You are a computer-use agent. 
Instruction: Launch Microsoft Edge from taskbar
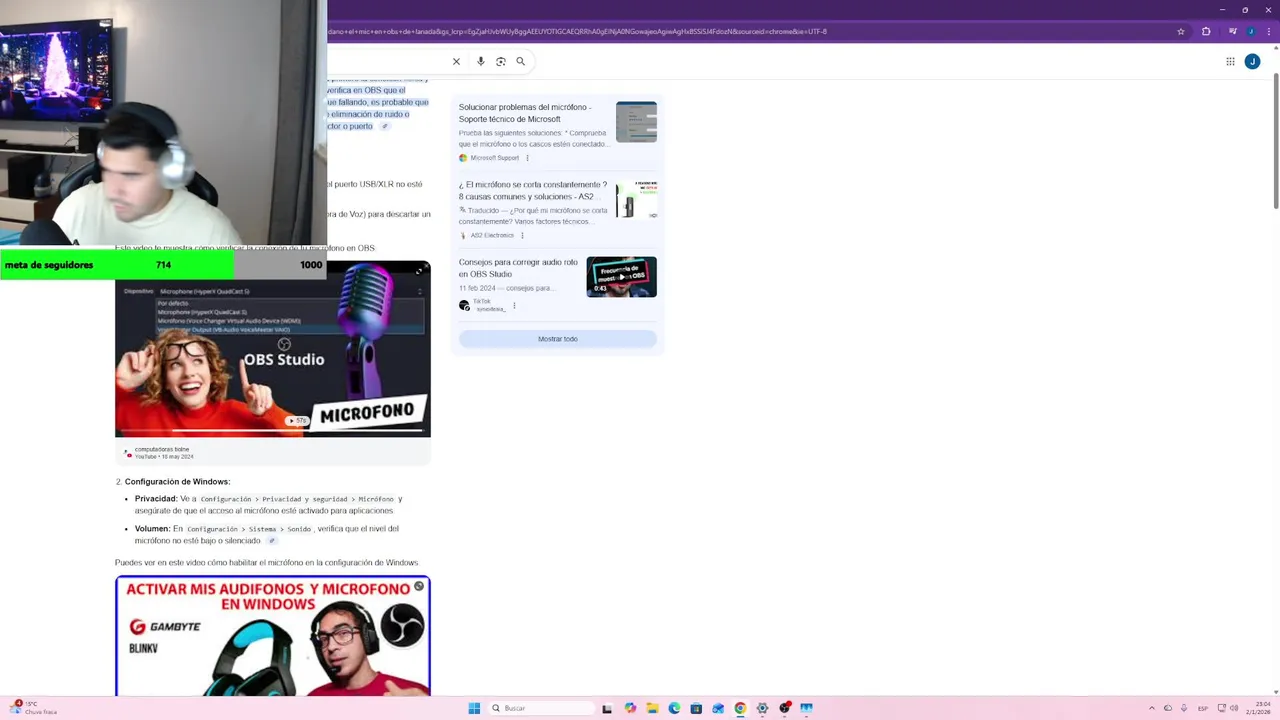point(674,708)
